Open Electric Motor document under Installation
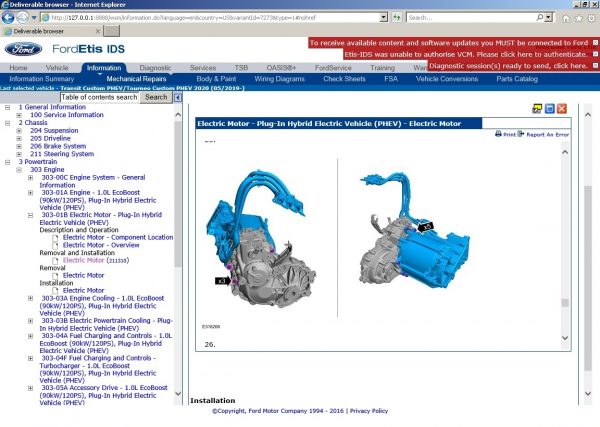The width and height of the screenshot is (600, 427). point(83,290)
